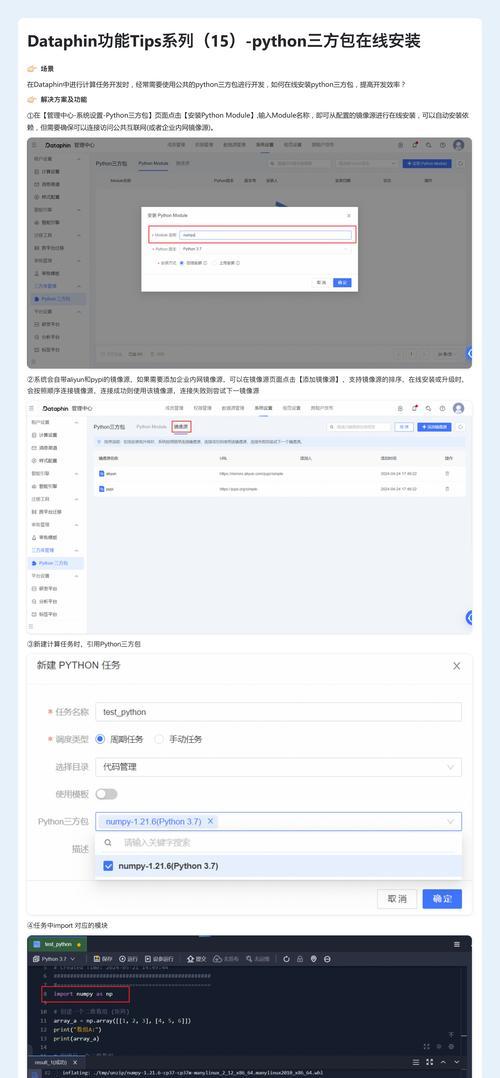Click the user avatar in second screenshot header
The image size is (500, 1078).
[458, 408]
